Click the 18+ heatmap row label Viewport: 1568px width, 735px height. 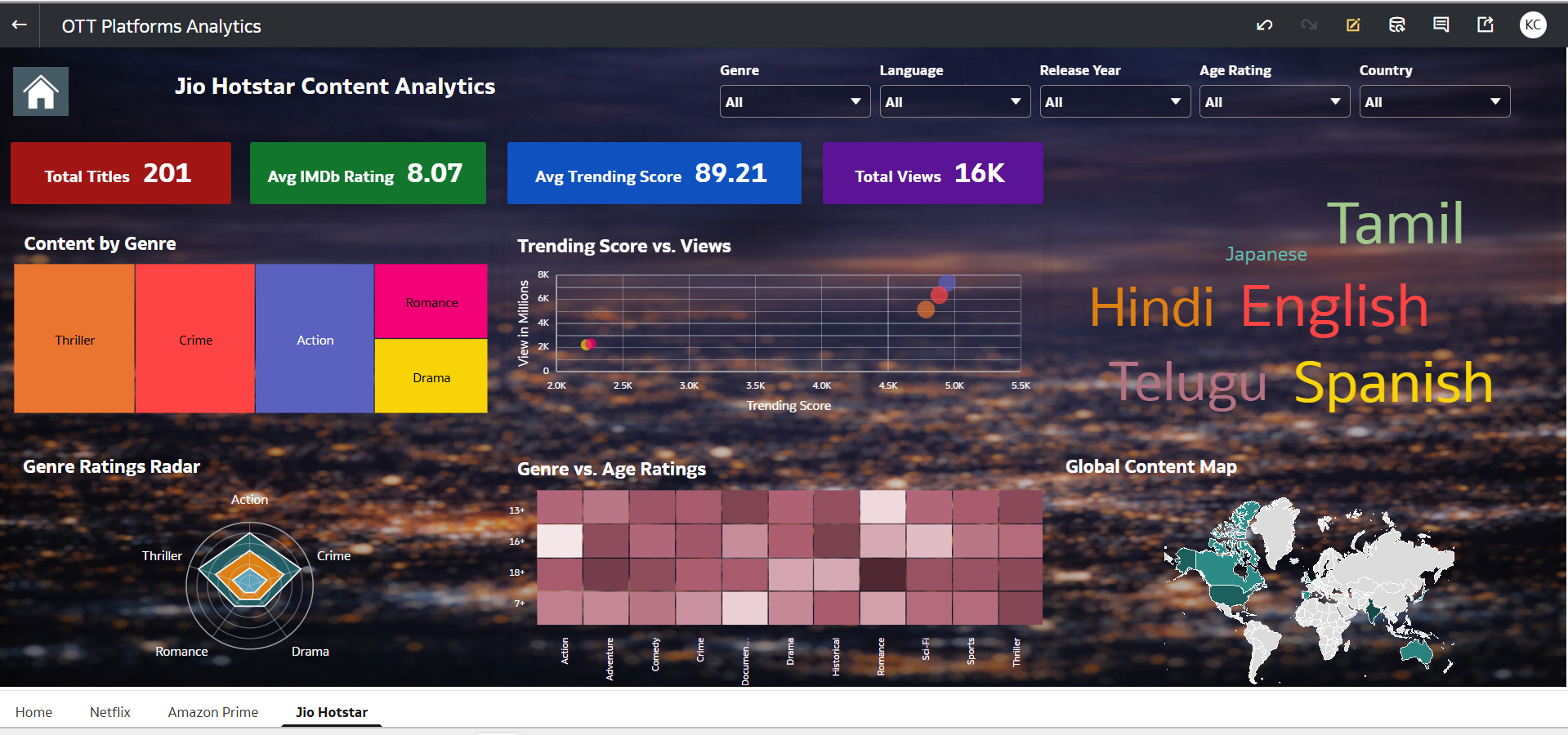pos(516,572)
